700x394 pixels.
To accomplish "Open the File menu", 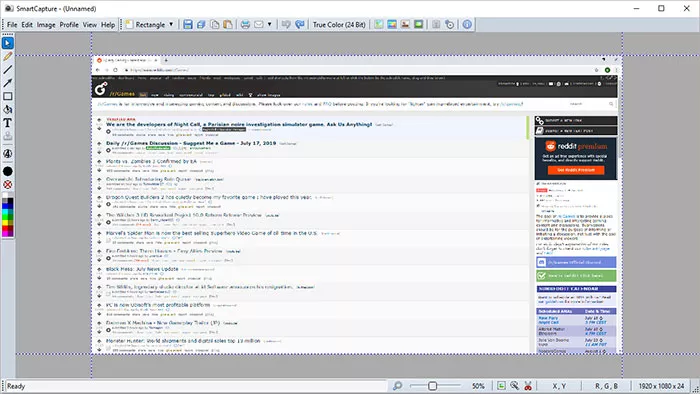I will pyautogui.click(x=12, y=25).
